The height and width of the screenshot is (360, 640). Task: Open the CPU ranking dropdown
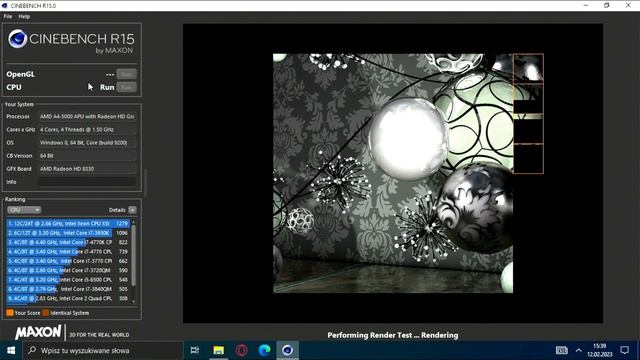tap(24, 210)
